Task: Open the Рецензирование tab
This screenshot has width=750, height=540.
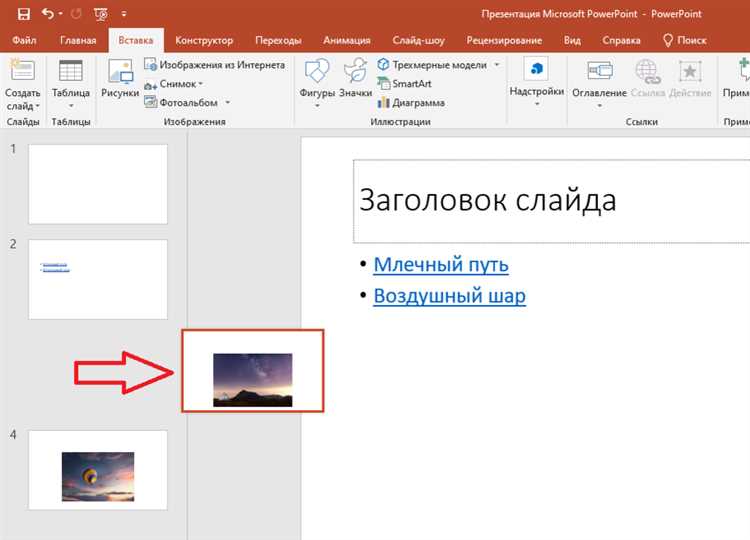Action: [x=504, y=40]
